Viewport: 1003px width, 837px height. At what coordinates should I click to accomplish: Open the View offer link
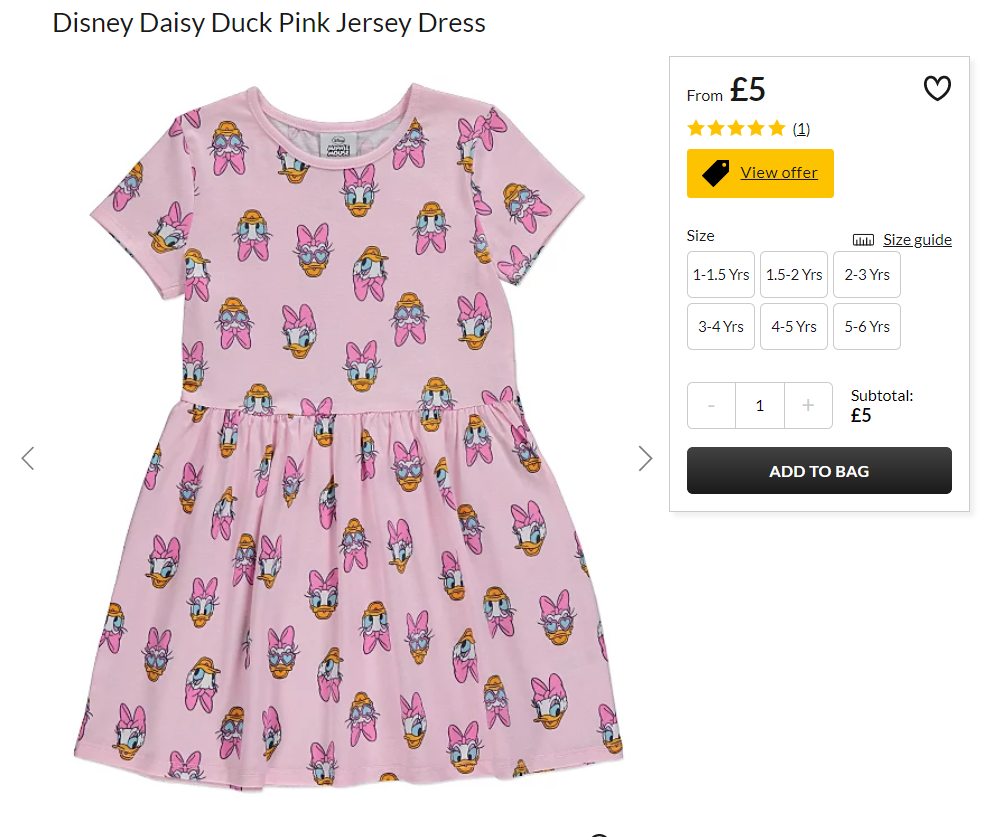pyautogui.click(x=779, y=173)
